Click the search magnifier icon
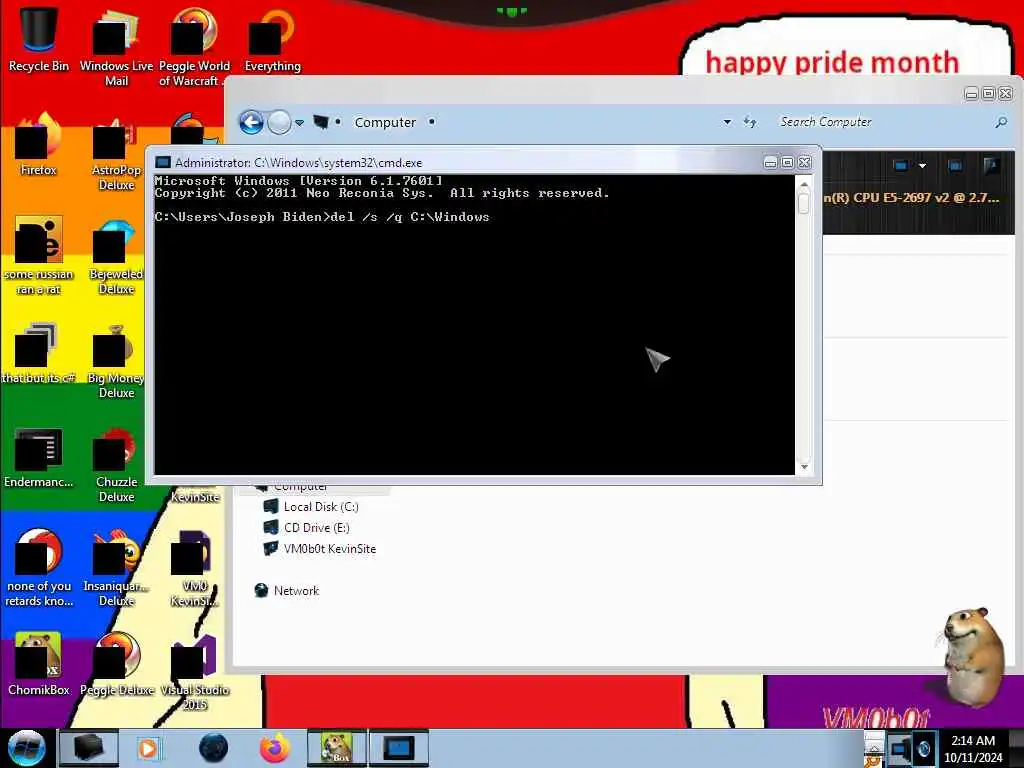Image resolution: width=1024 pixels, height=768 pixels. point(1001,122)
